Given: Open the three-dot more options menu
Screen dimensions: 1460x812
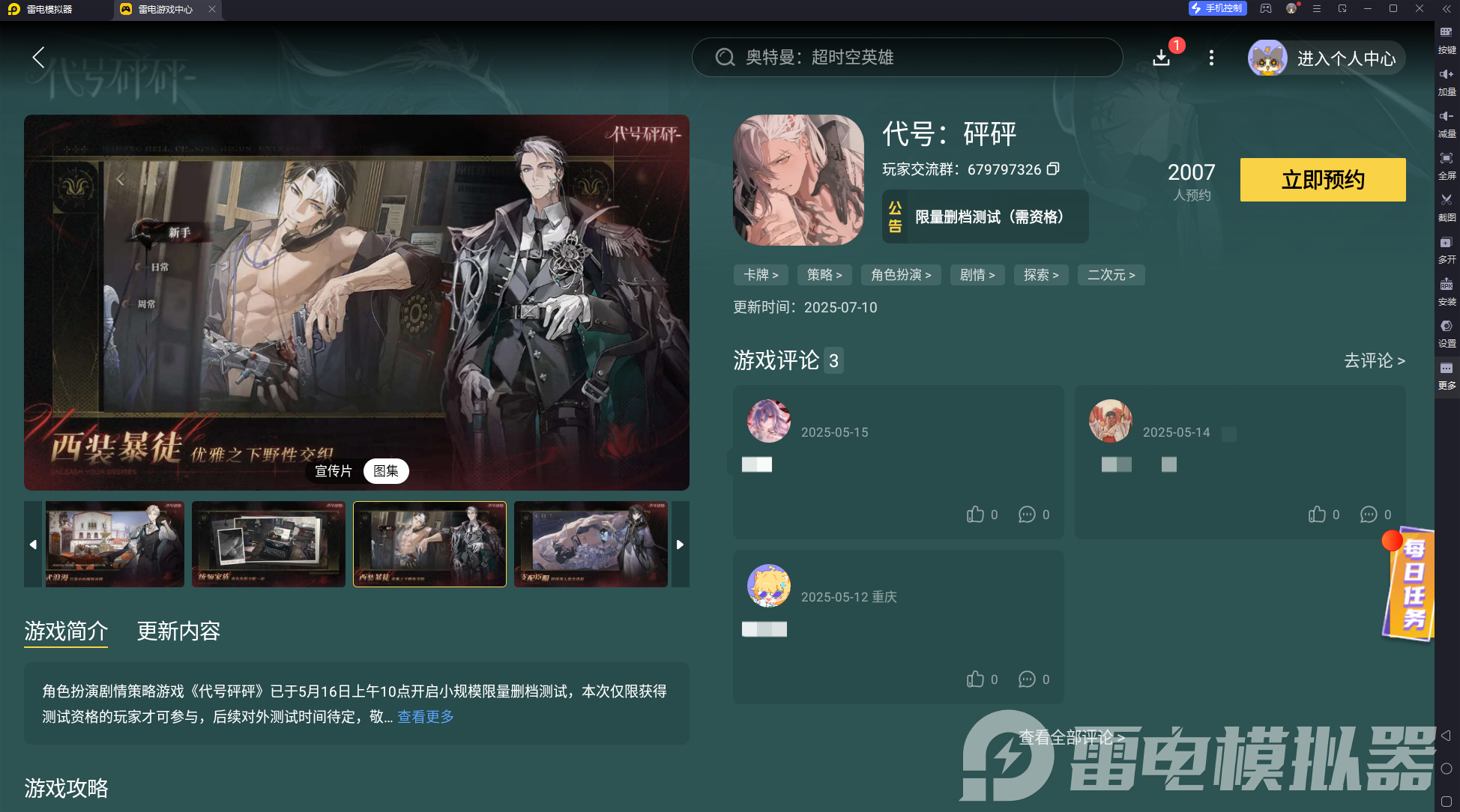Looking at the screenshot, I should click(x=1211, y=58).
